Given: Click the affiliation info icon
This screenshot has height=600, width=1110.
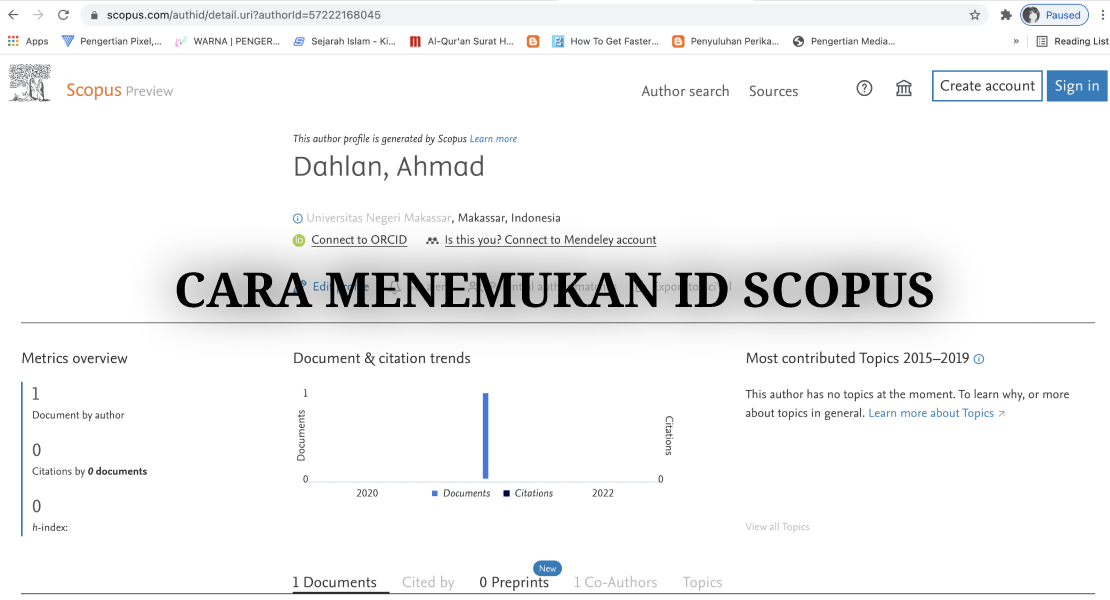Looking at the screenshot, I should point(297,219).
